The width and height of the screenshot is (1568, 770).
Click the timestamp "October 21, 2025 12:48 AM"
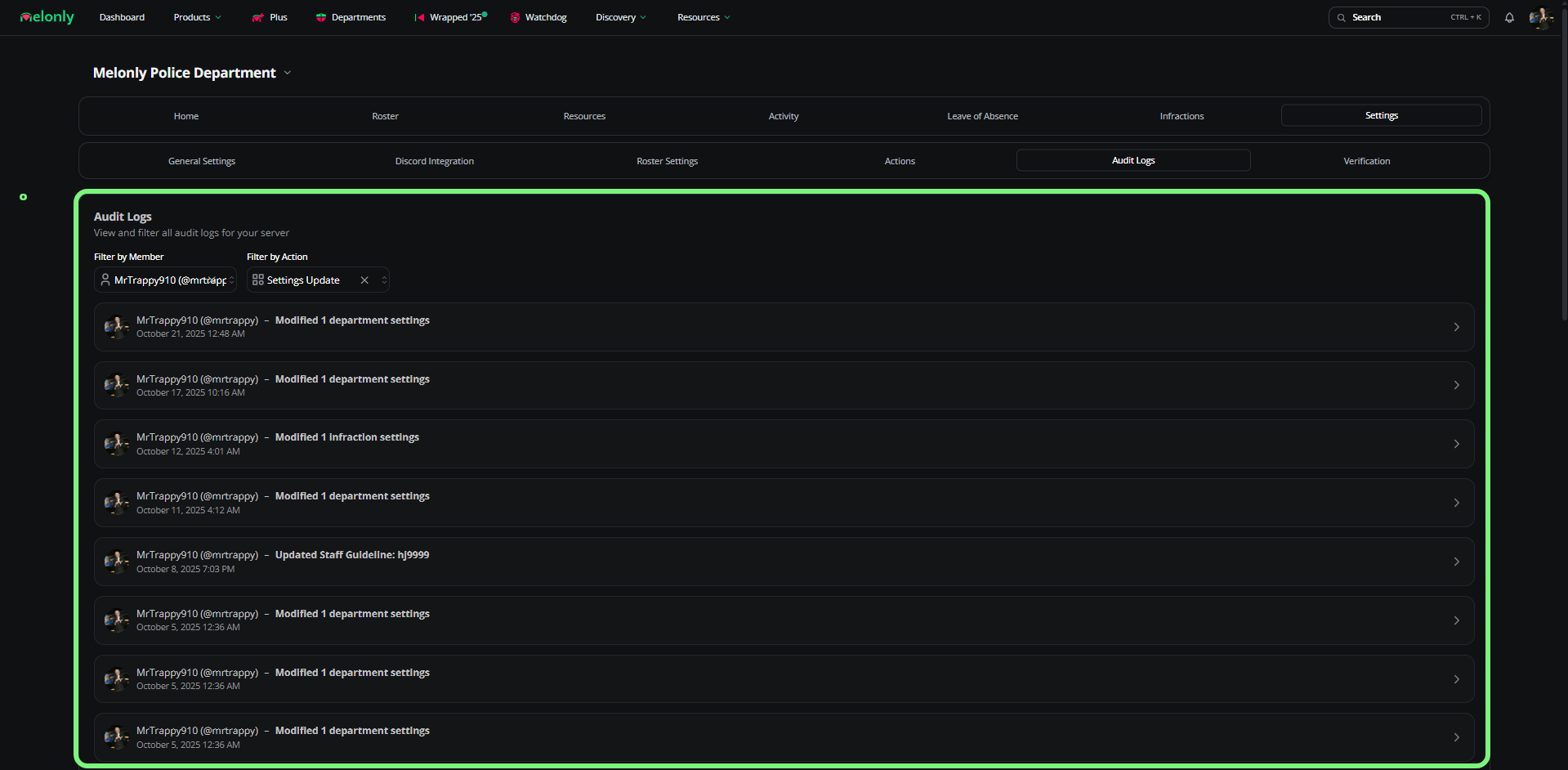point(190,334)
